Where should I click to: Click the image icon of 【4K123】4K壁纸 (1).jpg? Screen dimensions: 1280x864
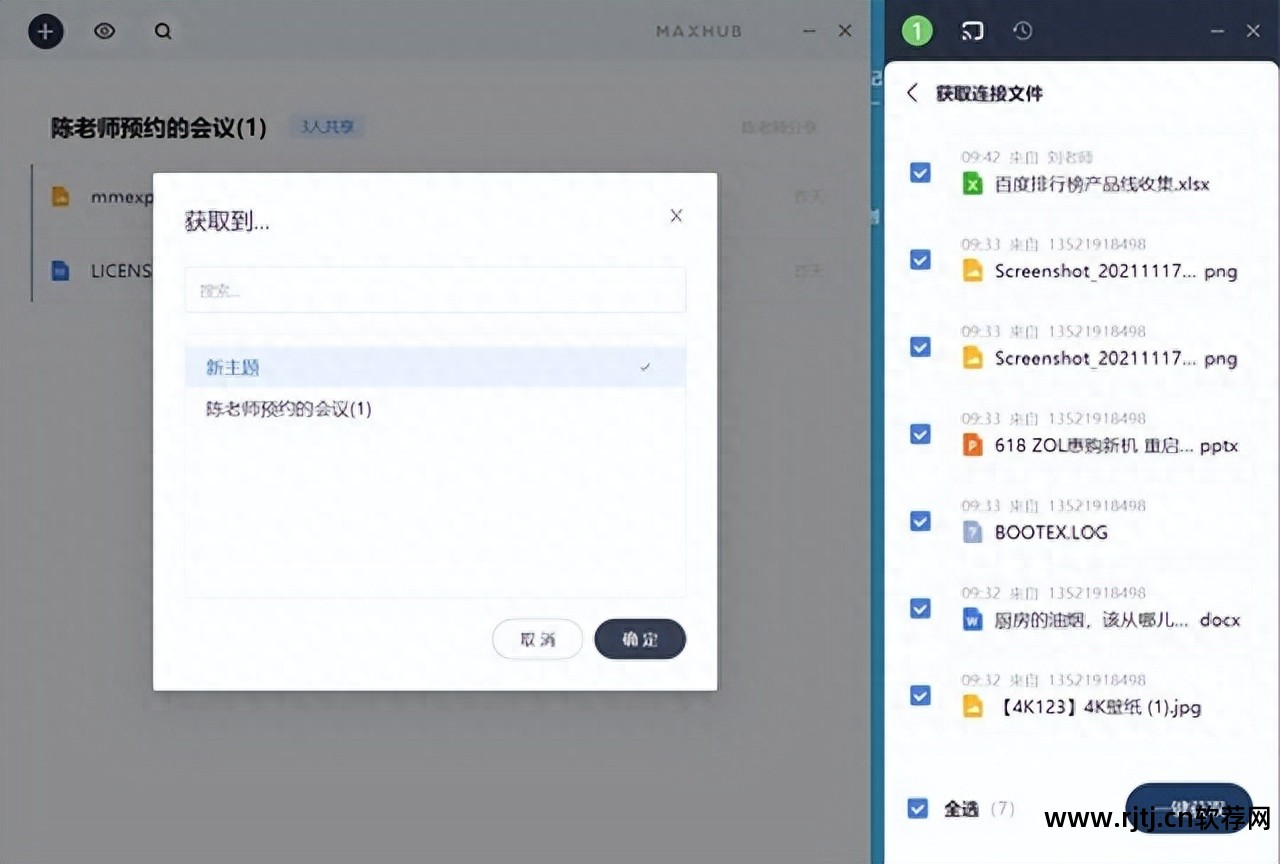[x=973, y=706]
